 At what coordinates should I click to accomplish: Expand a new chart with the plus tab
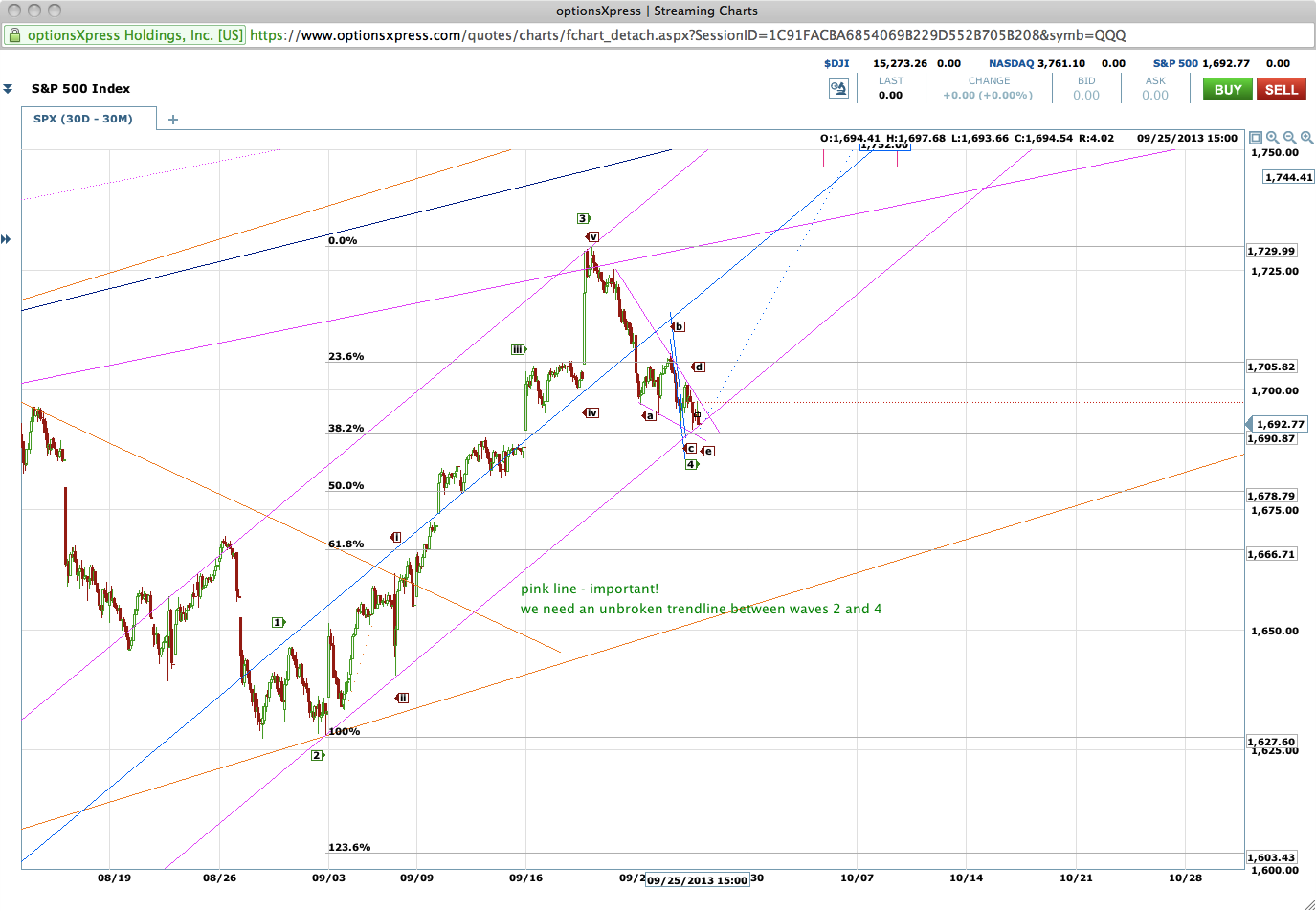pos(172,120)
